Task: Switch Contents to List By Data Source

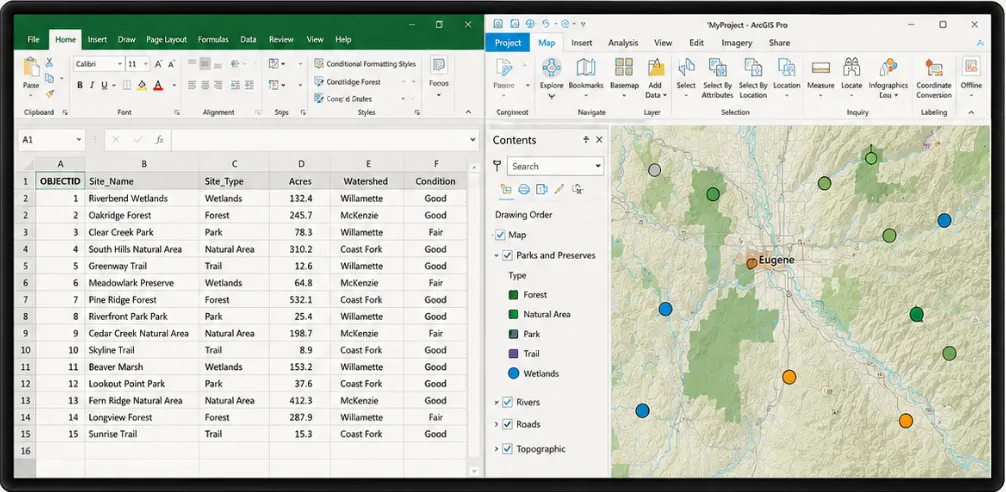Action: click(524, 189)
